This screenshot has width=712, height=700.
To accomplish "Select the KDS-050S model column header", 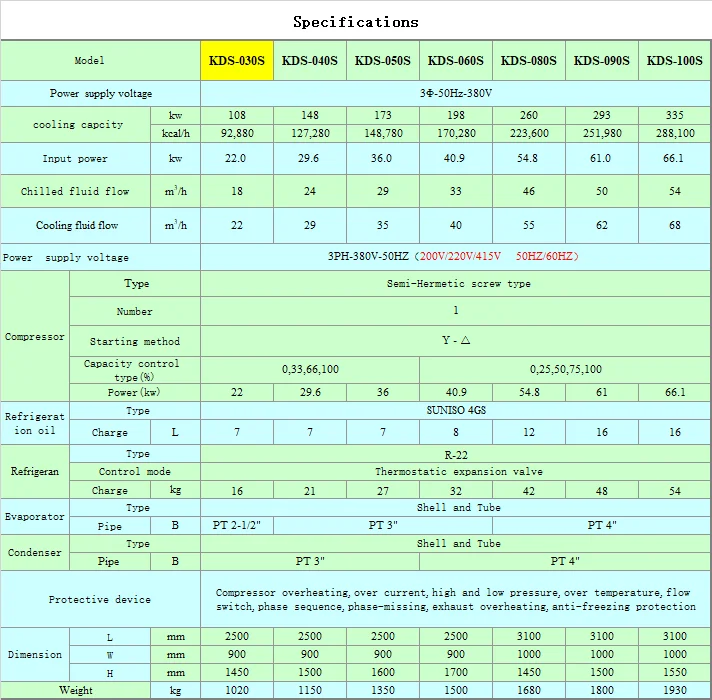I will coord(383,60).
